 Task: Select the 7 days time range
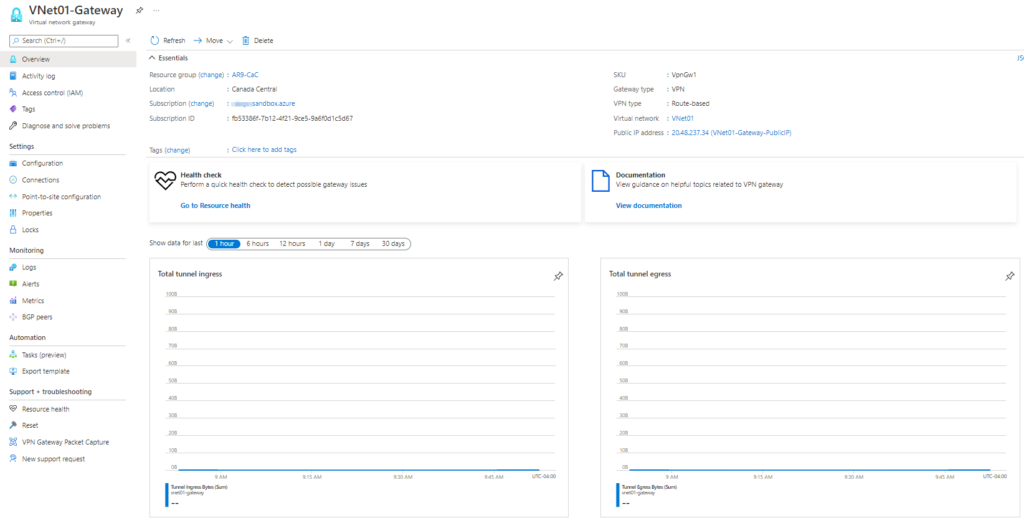(x=359, y=244)
